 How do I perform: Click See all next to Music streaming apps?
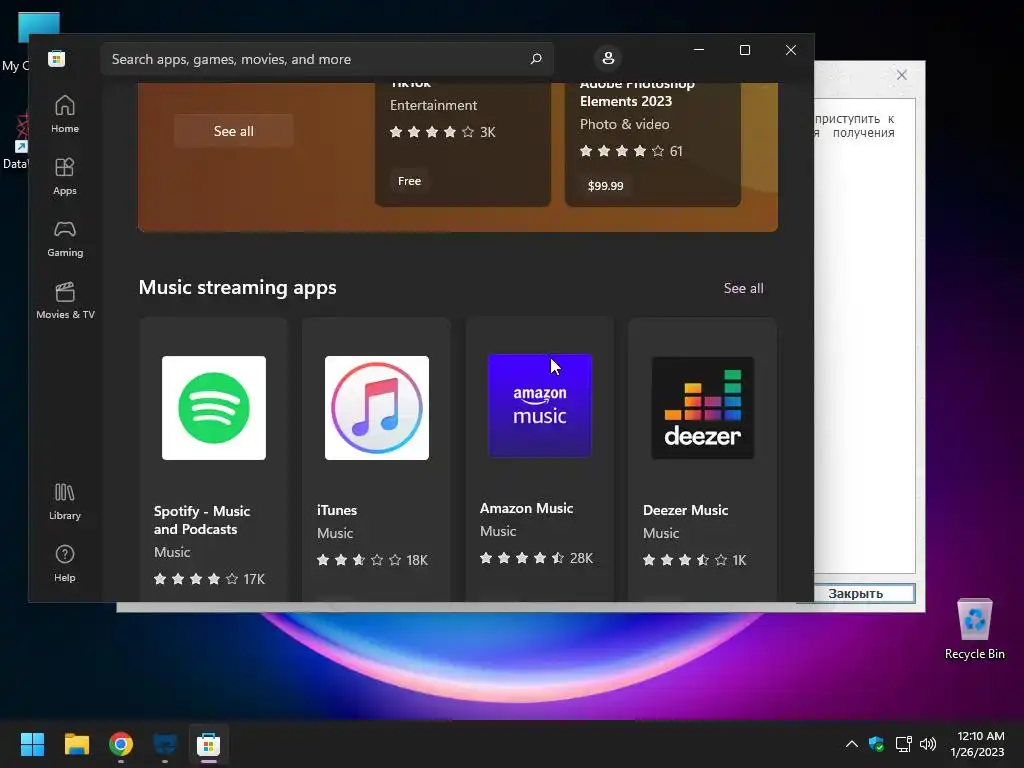point(743,288)
